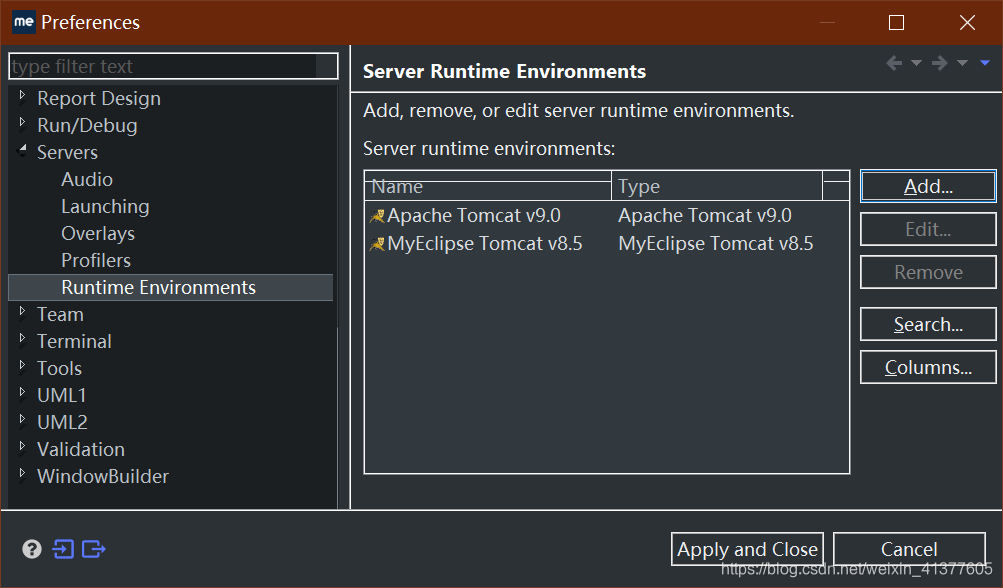Click the MyEclipse logo in the title bar

pyautogui.click(x=22, y=21)
